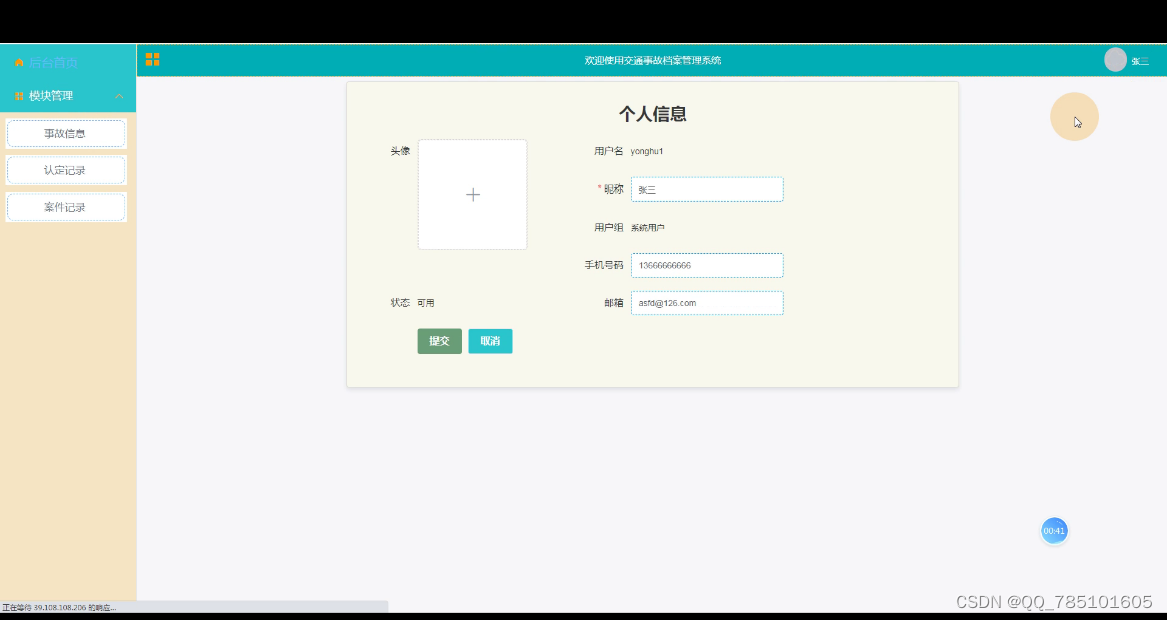The height and width of the screenshot is (620, 1167).
Task: Click the 模块管理 module icon
Action: coord(19,96)
